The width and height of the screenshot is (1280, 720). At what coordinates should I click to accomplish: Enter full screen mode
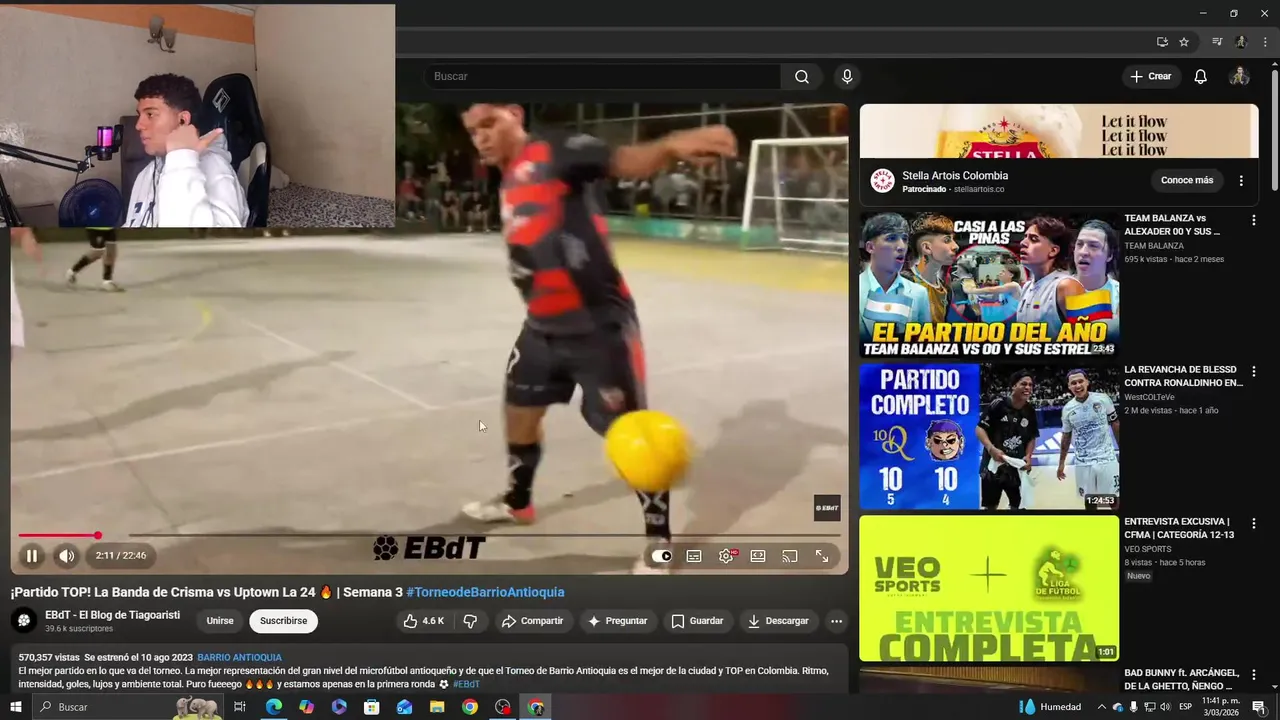click(822, 556)
